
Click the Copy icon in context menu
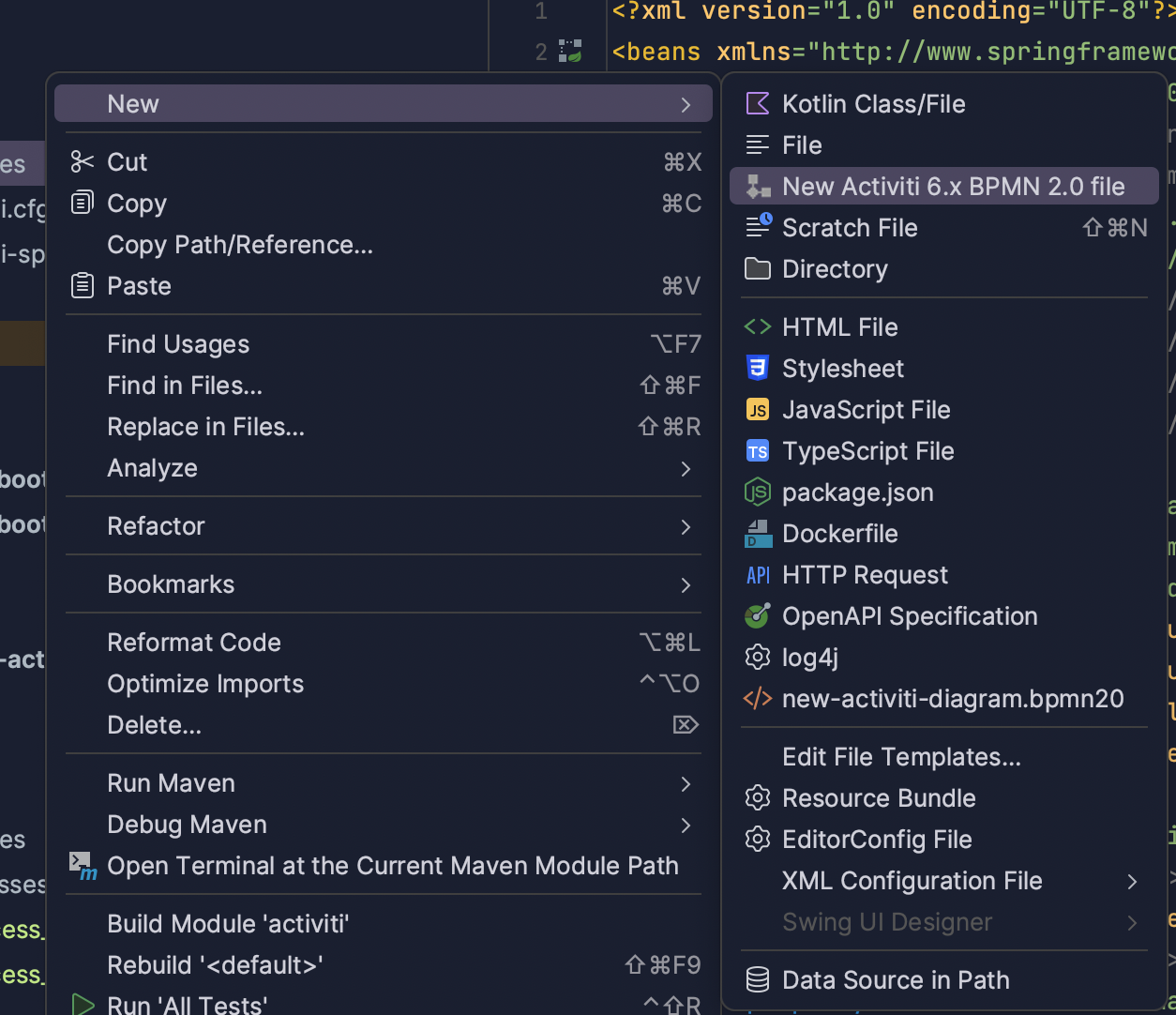[83, 203]
